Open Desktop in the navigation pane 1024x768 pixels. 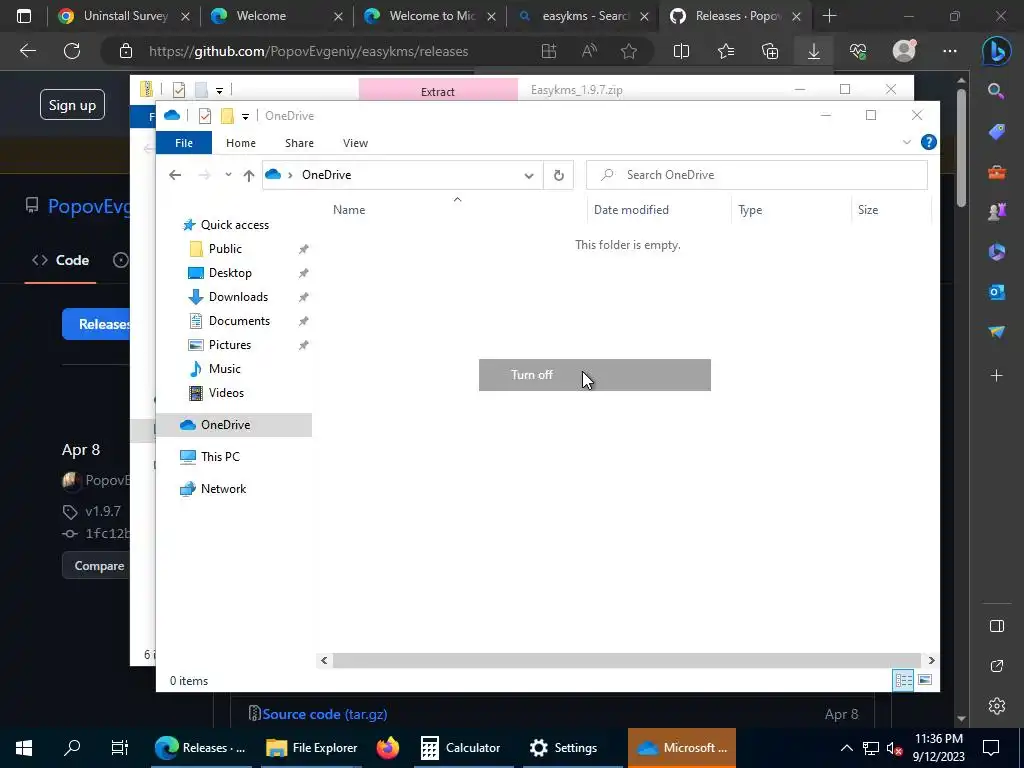coord(230,273)
